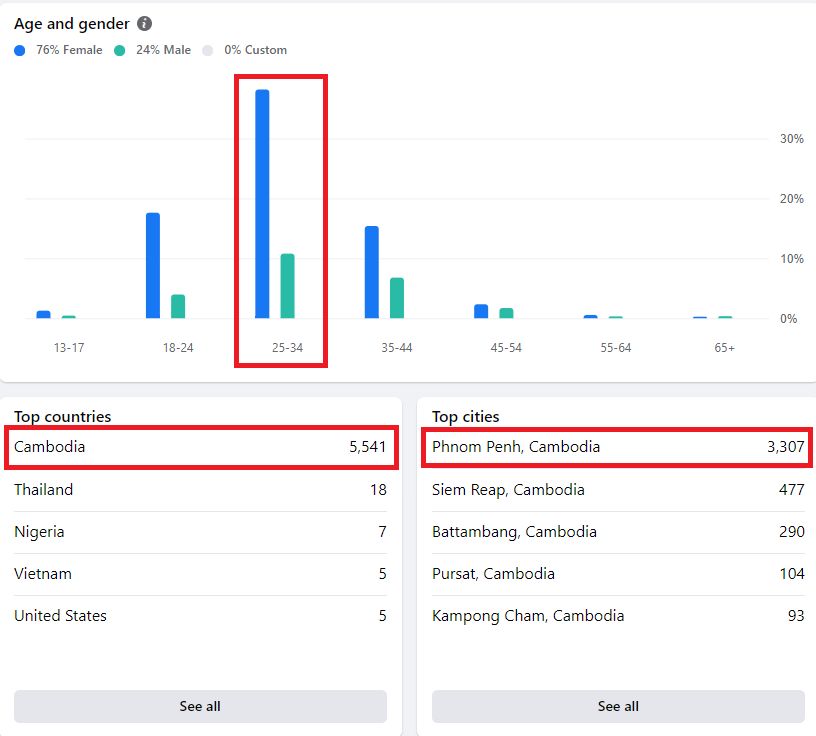Image resolution: width=816 pixels, height=736 pixels.
Task: Click the 55-64 age axis label
Action: [616, 348]
